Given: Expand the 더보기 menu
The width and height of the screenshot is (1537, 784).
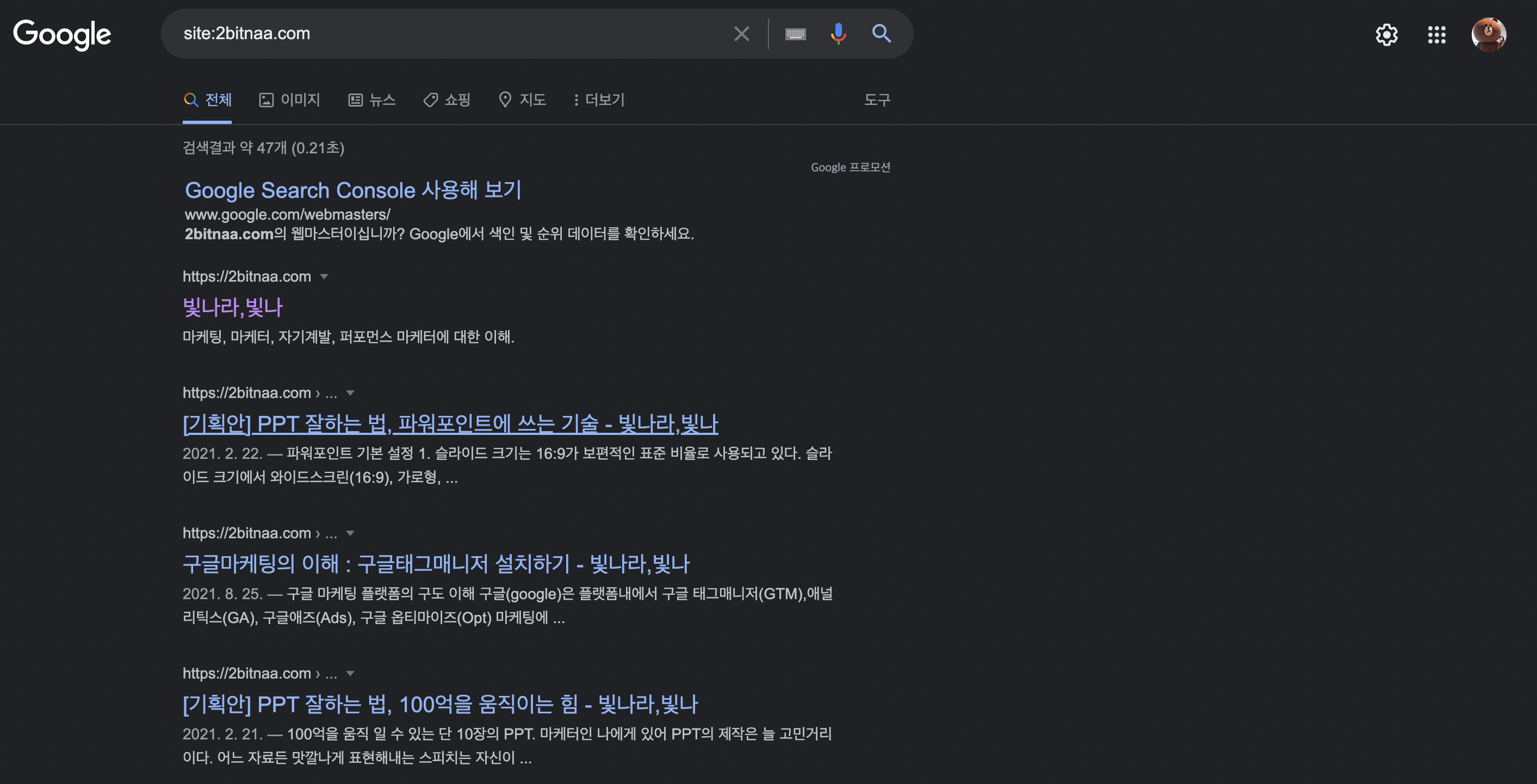Looking at the screenshot, I should click(x=598, y=99).
